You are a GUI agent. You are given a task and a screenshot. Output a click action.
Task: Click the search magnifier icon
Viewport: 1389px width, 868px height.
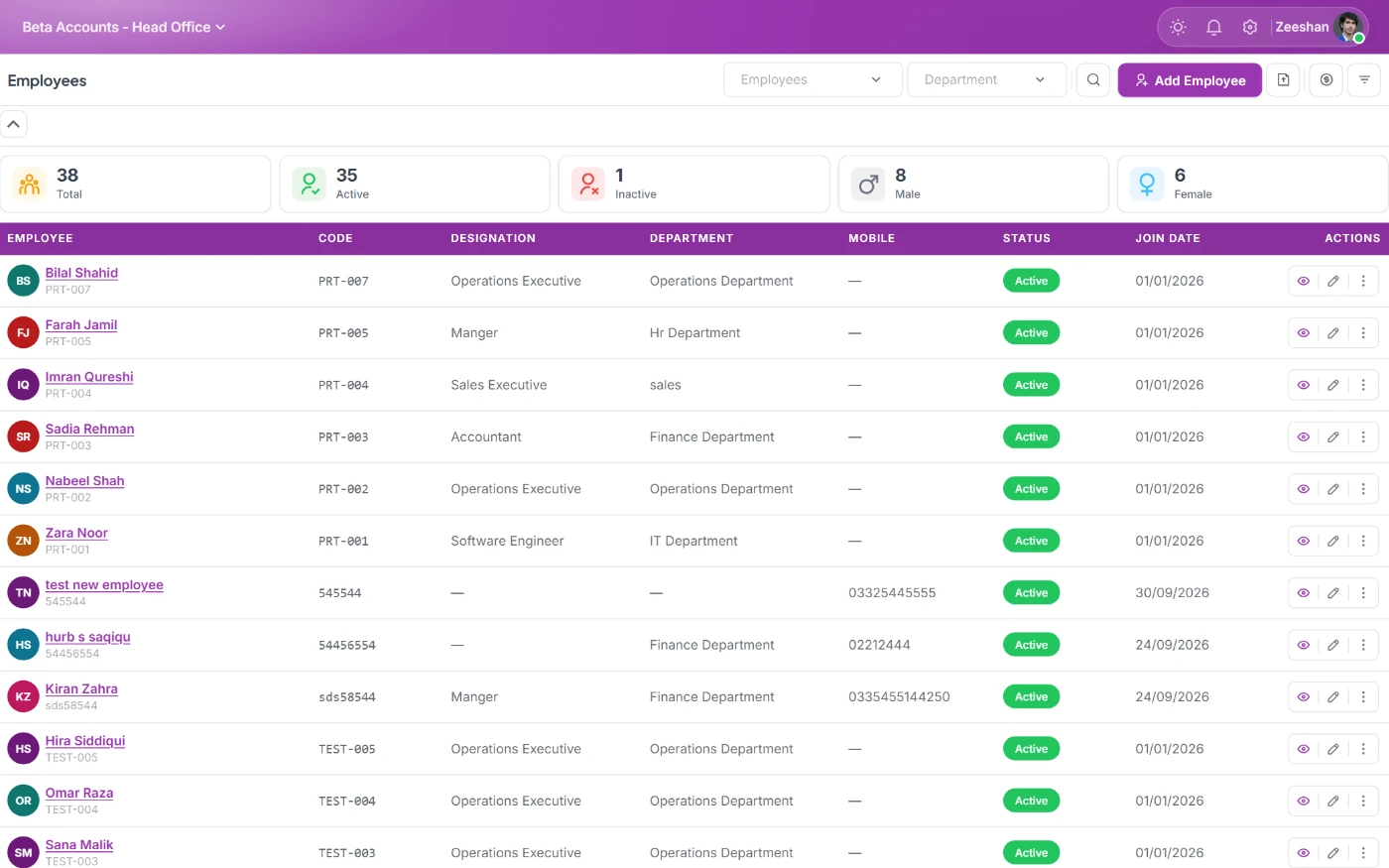(x=1093, y=80)
